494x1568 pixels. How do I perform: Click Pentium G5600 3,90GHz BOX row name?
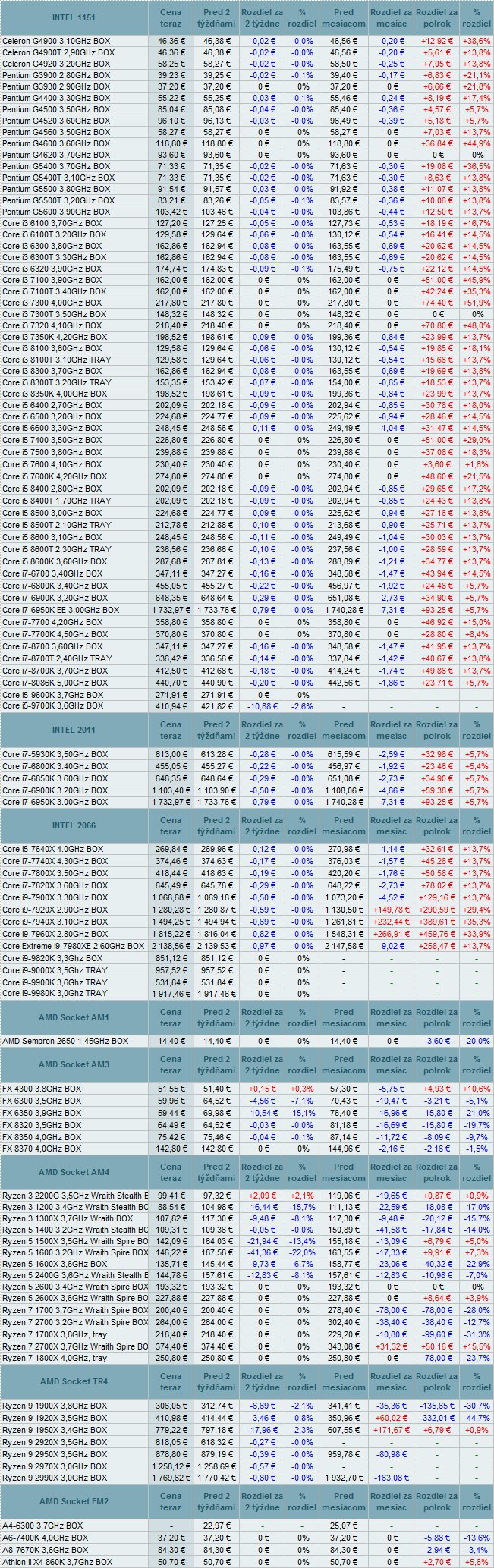(x=56, y=212)
